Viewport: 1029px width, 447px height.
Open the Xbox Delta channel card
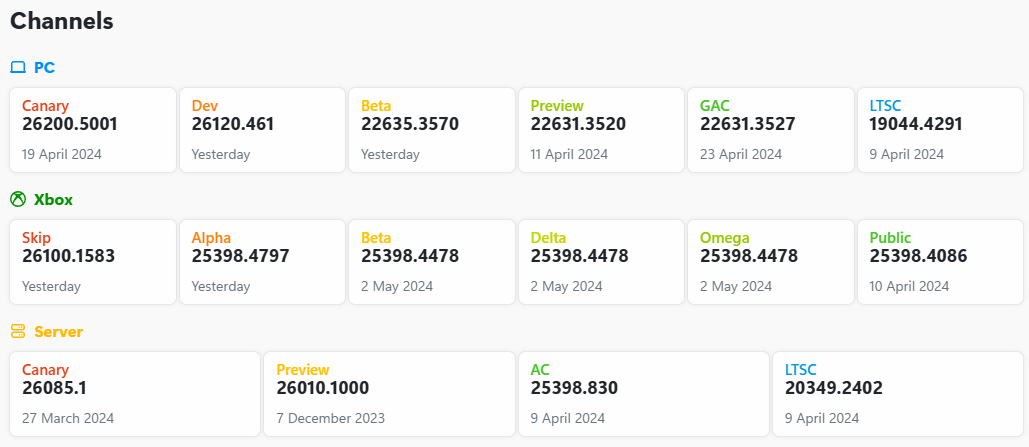coord(601,262)
